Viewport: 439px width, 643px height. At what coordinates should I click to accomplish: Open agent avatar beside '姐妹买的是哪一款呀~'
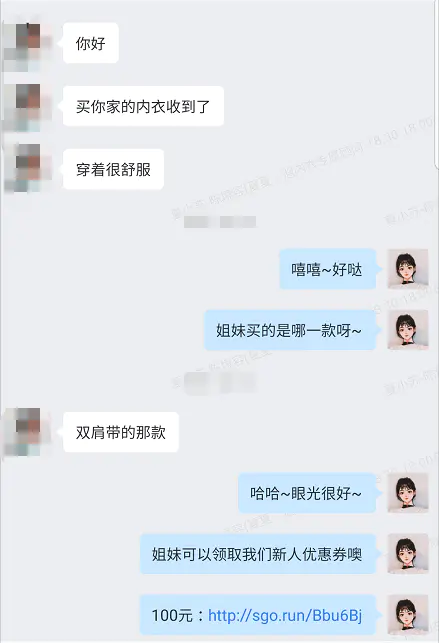408,330
